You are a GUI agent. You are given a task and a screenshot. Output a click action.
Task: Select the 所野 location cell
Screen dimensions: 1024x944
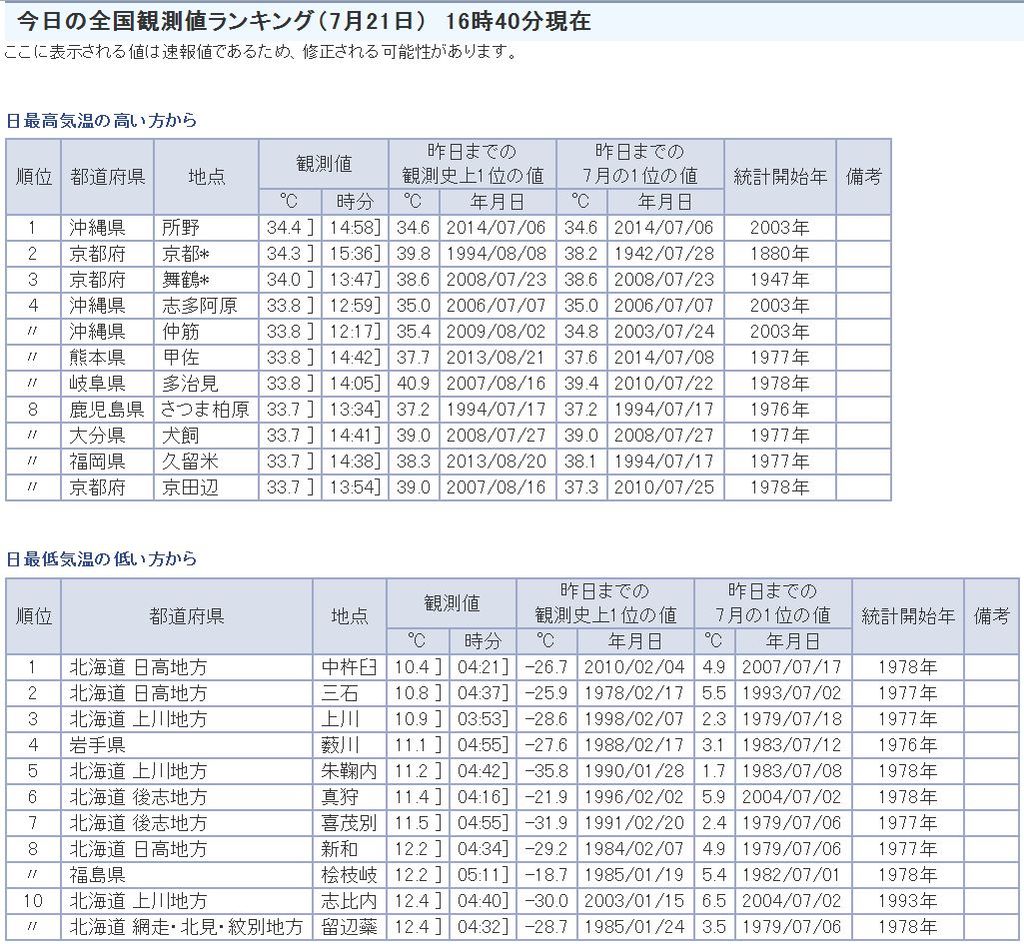pos(181,228)
